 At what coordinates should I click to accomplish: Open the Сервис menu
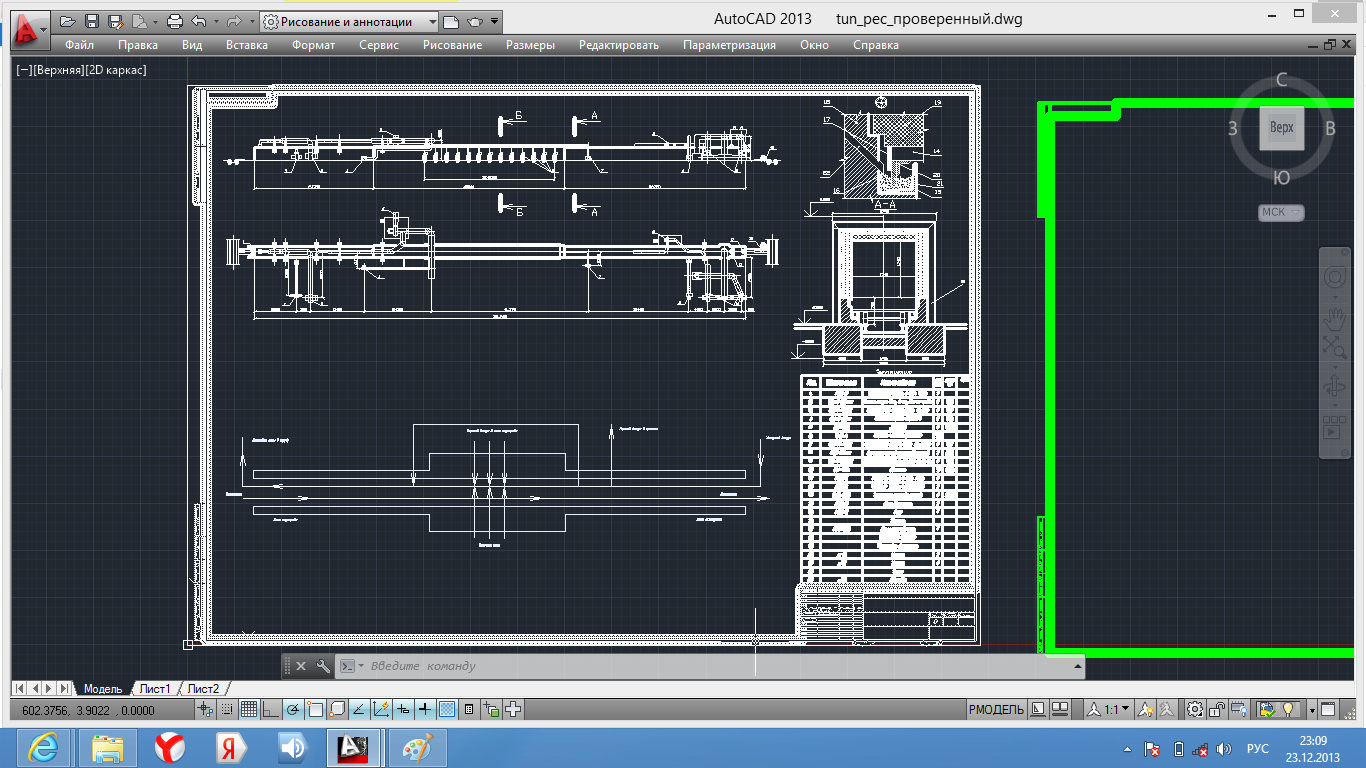pyautogui.click(x=379, y=45)
